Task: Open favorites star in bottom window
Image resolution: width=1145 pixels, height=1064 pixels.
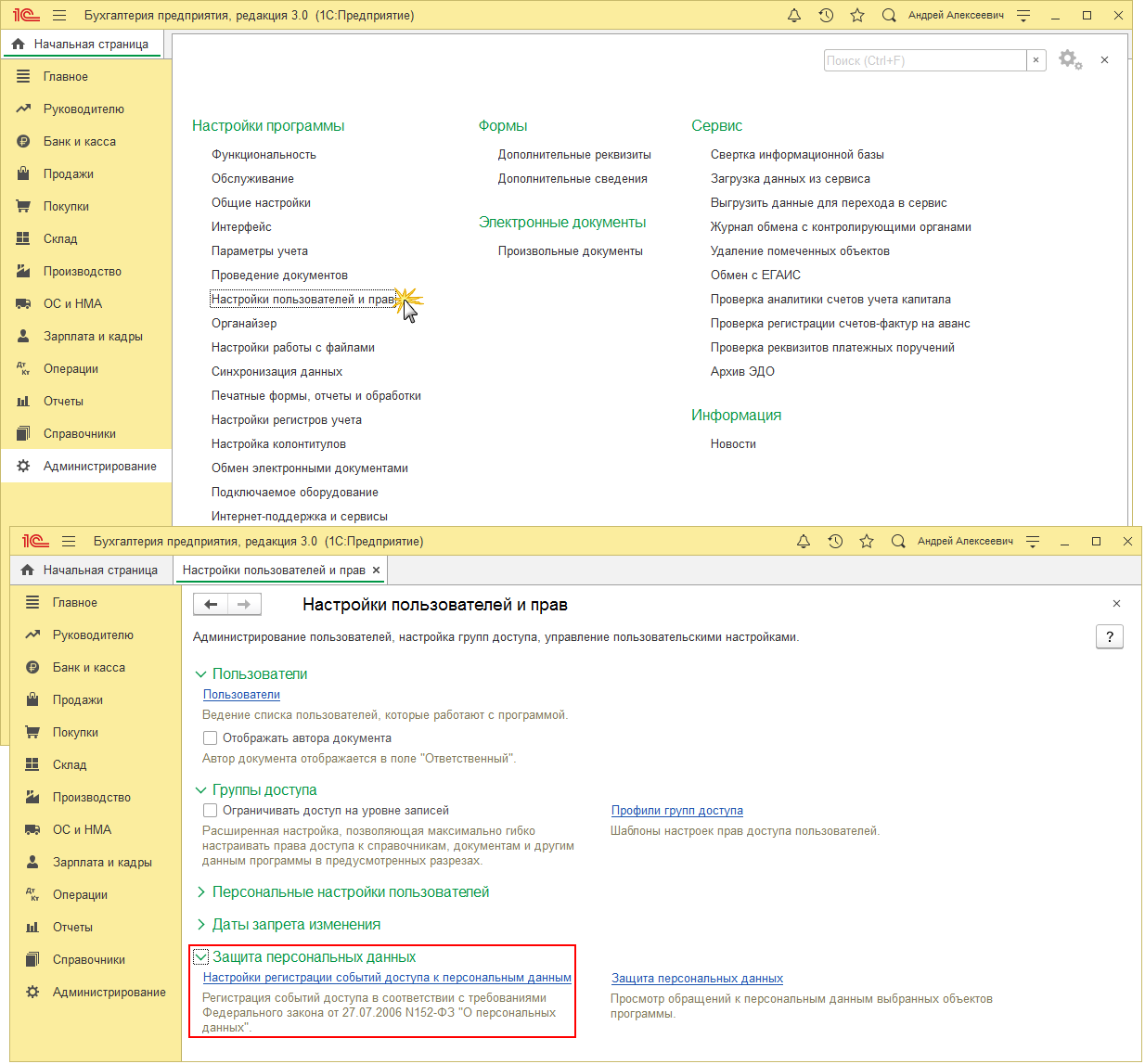Action: pyautogui.click(x=867, y=542)
